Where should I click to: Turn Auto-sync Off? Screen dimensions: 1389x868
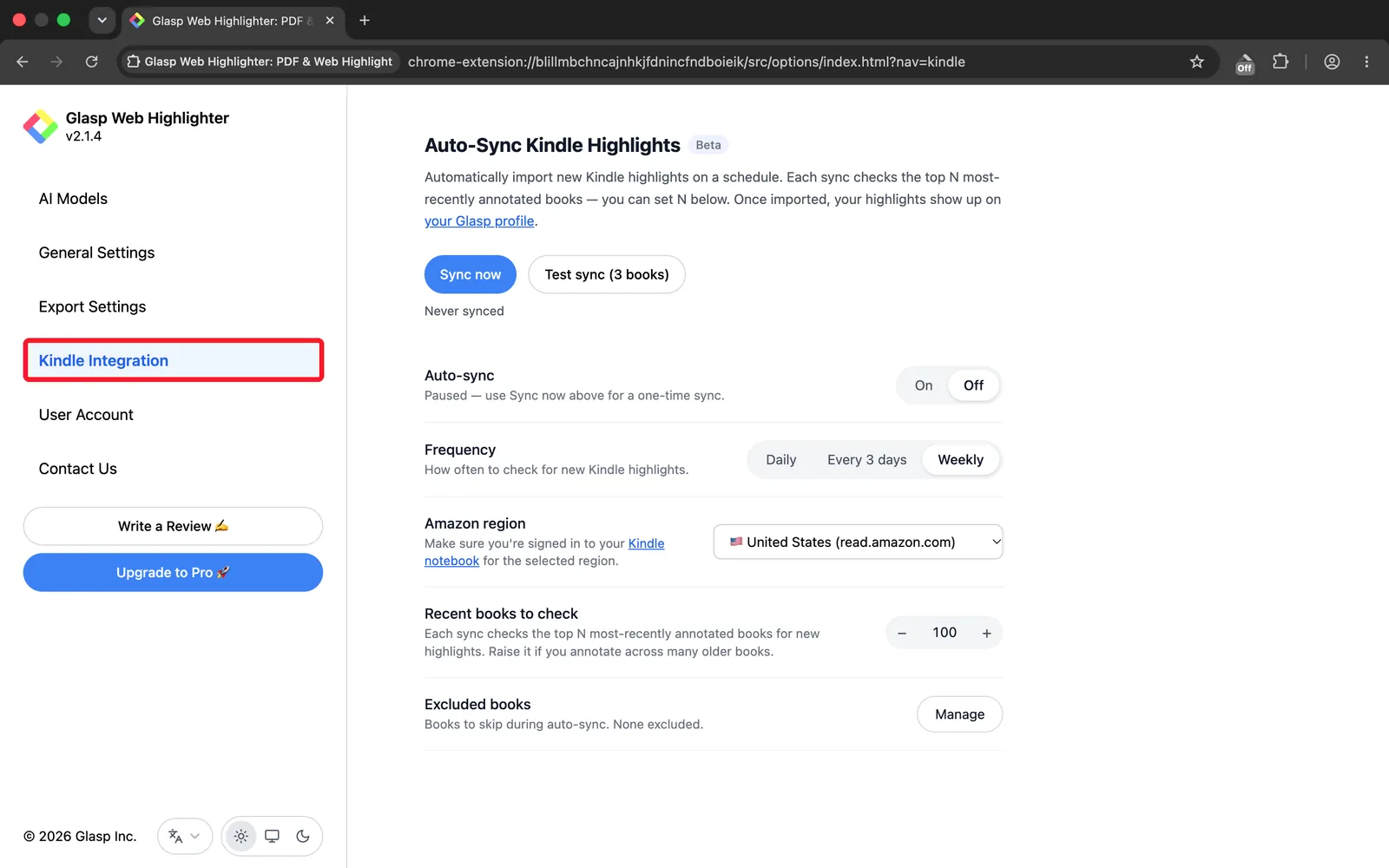pos(974,385)
